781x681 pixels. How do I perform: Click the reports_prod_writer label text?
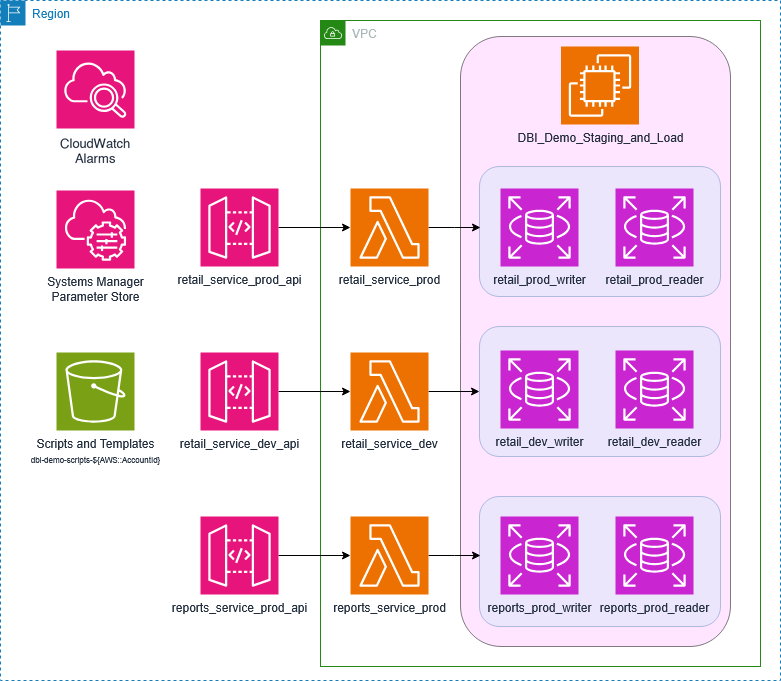pyautogui.click(x=539, y=608)
